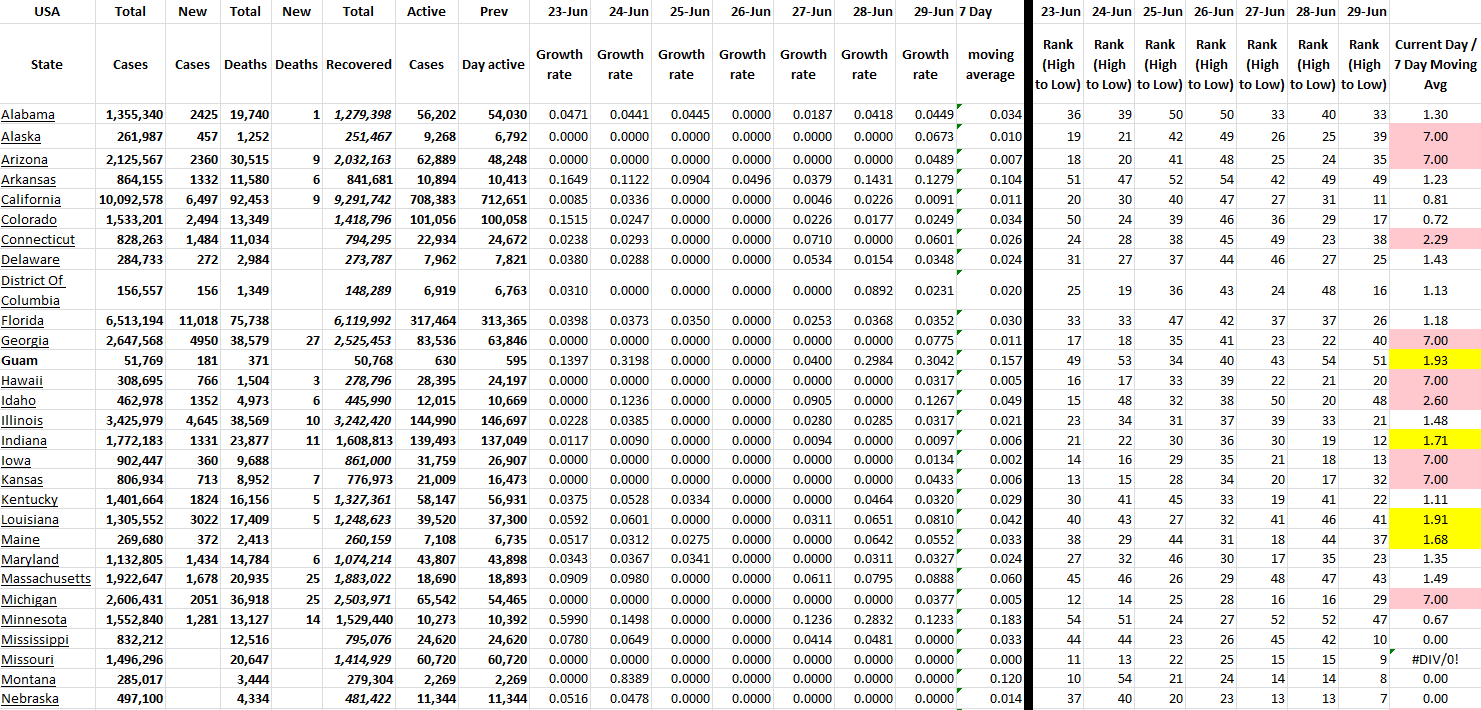The width and height of the screenshot is (1481, 710).
Task: Click the USA header cell
Action: pyautogui.click(x=47, y=12)
